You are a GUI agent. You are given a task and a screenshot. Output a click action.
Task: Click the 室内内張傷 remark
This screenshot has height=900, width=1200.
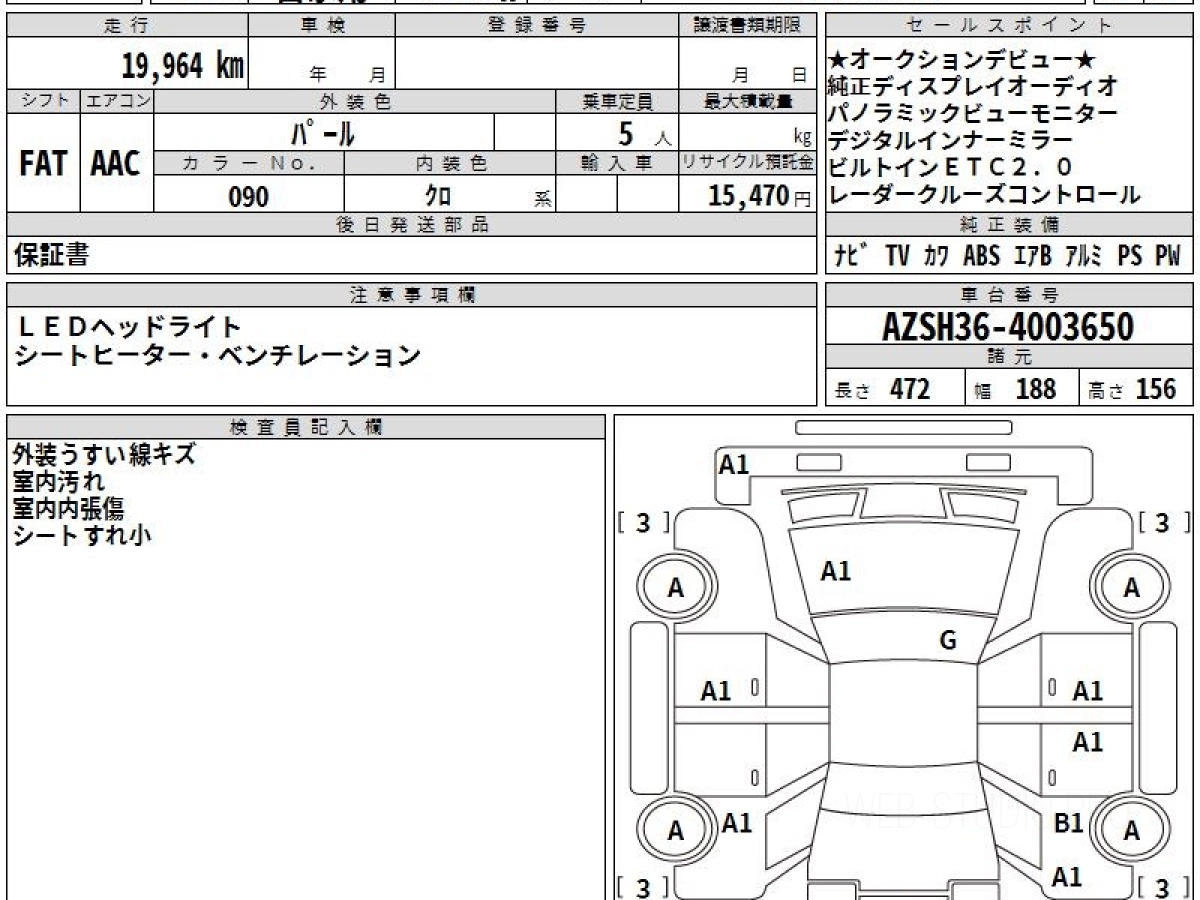coord(68,508)
